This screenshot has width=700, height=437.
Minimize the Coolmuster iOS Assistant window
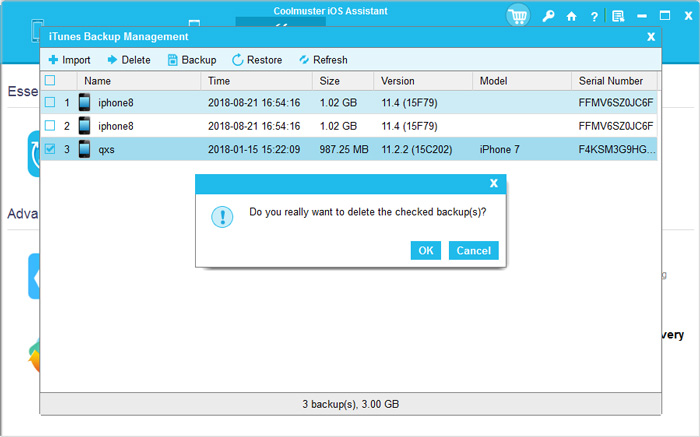pos(642,17)
